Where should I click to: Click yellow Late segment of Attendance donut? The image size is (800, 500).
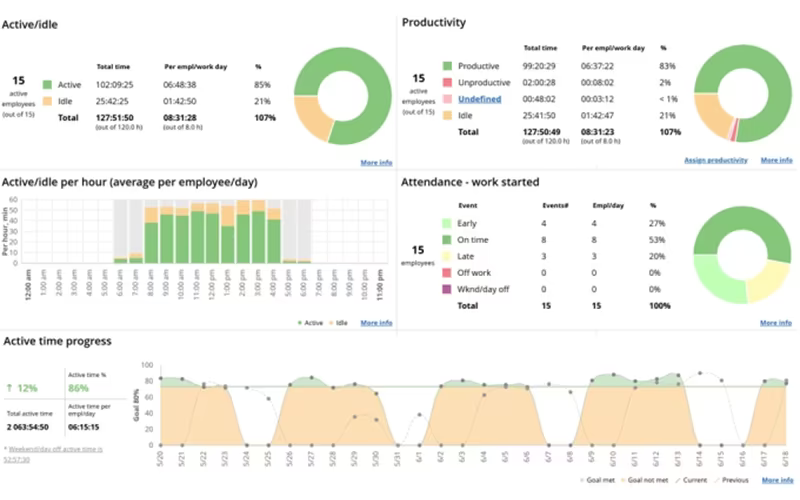click(769, 281)
